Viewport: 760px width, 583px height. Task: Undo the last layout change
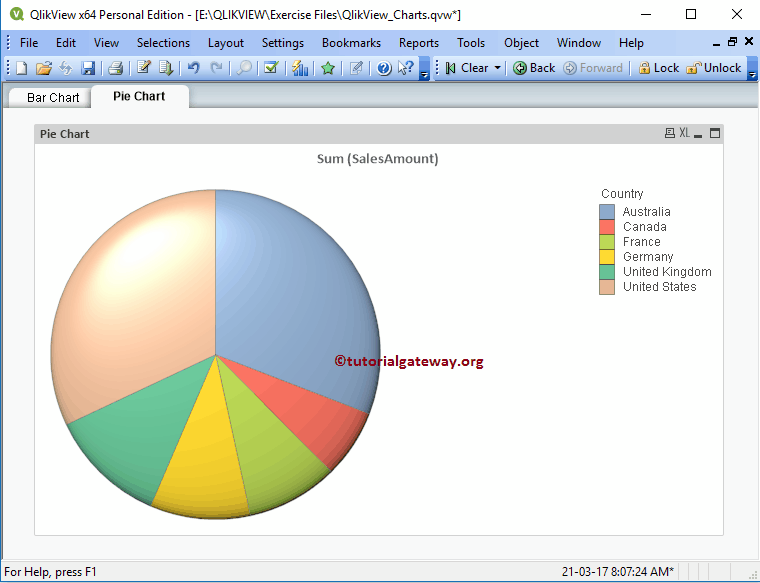click(193, 68)
